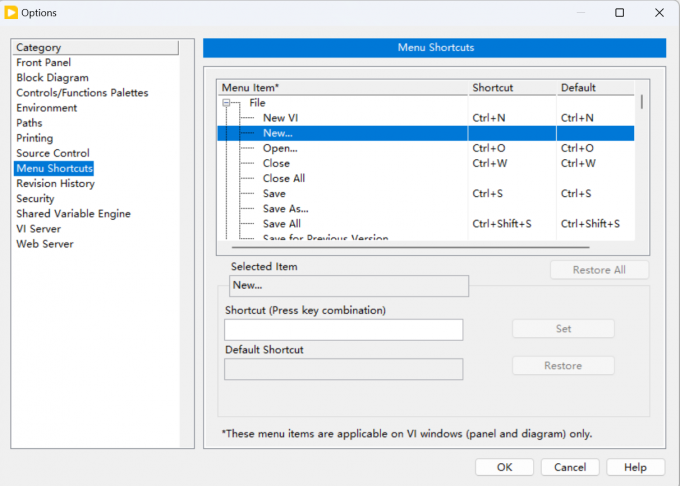680x486 pixels.
Task: Select the Close All menu item row
Action: pos(426,179)
